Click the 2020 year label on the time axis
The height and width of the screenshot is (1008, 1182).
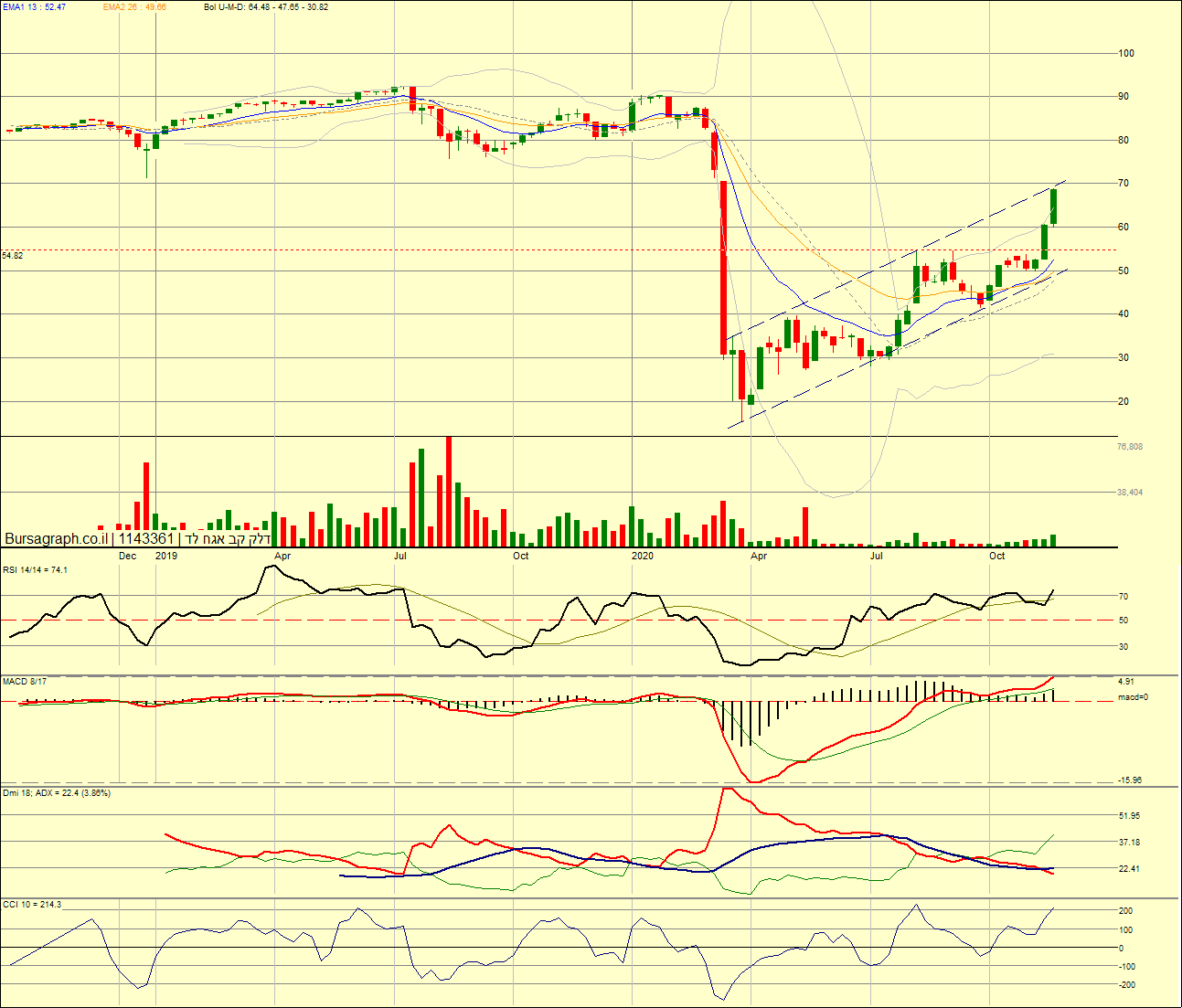(644, 556)
